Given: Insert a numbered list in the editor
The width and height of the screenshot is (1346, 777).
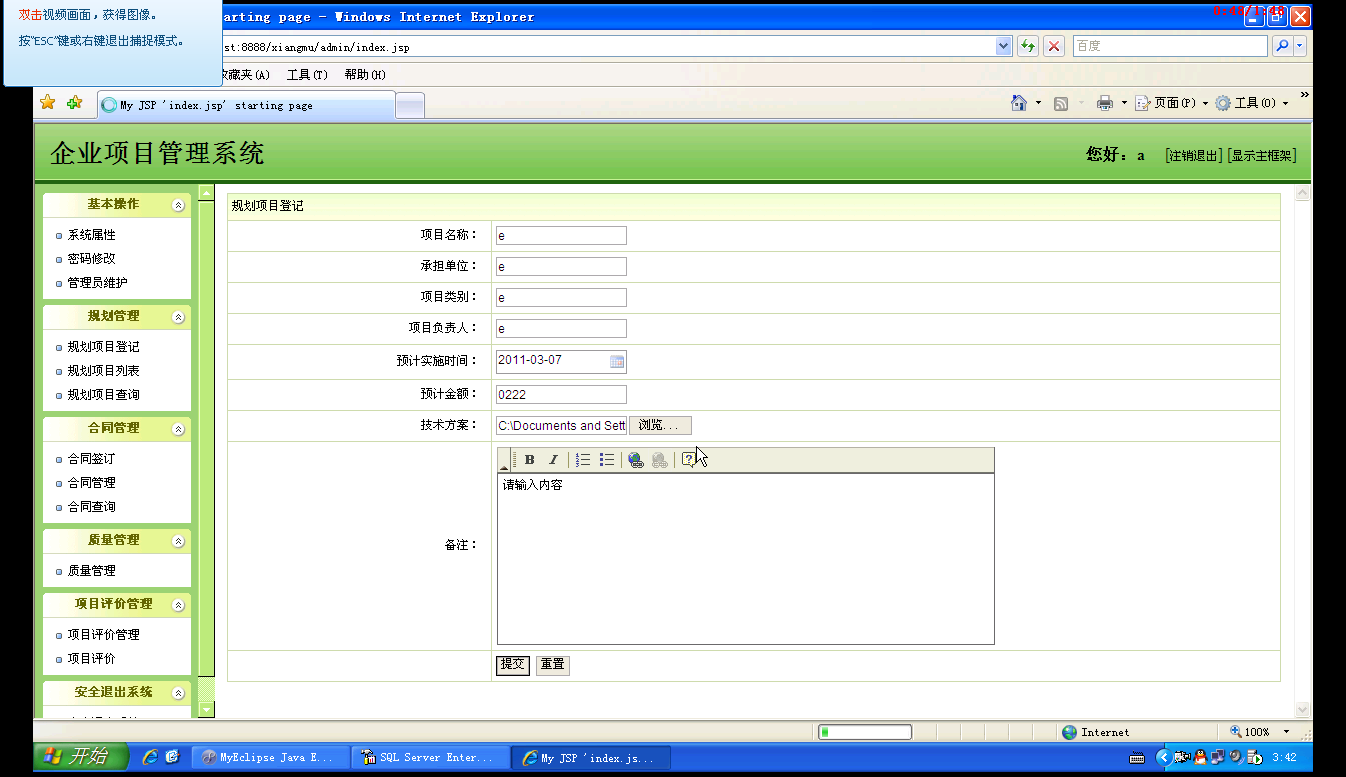Looking at the screenshot, I should 583,460.
